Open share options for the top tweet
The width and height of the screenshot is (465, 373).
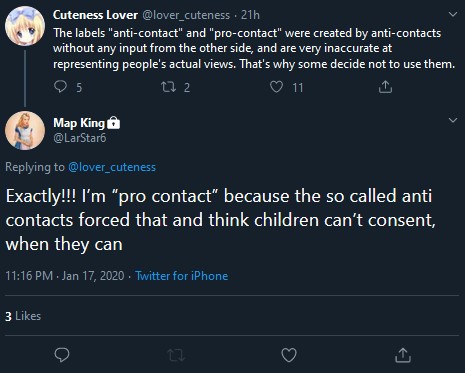[x=385, y=87]
